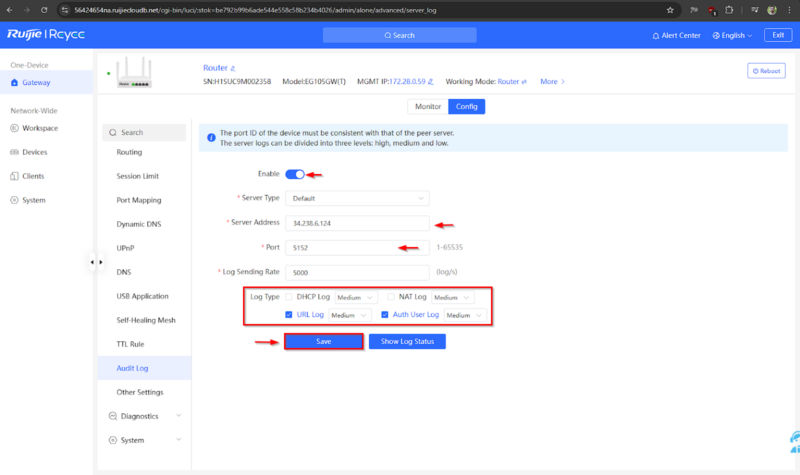
Task: Switch to the Monitor tab
Action: [427, 106]
